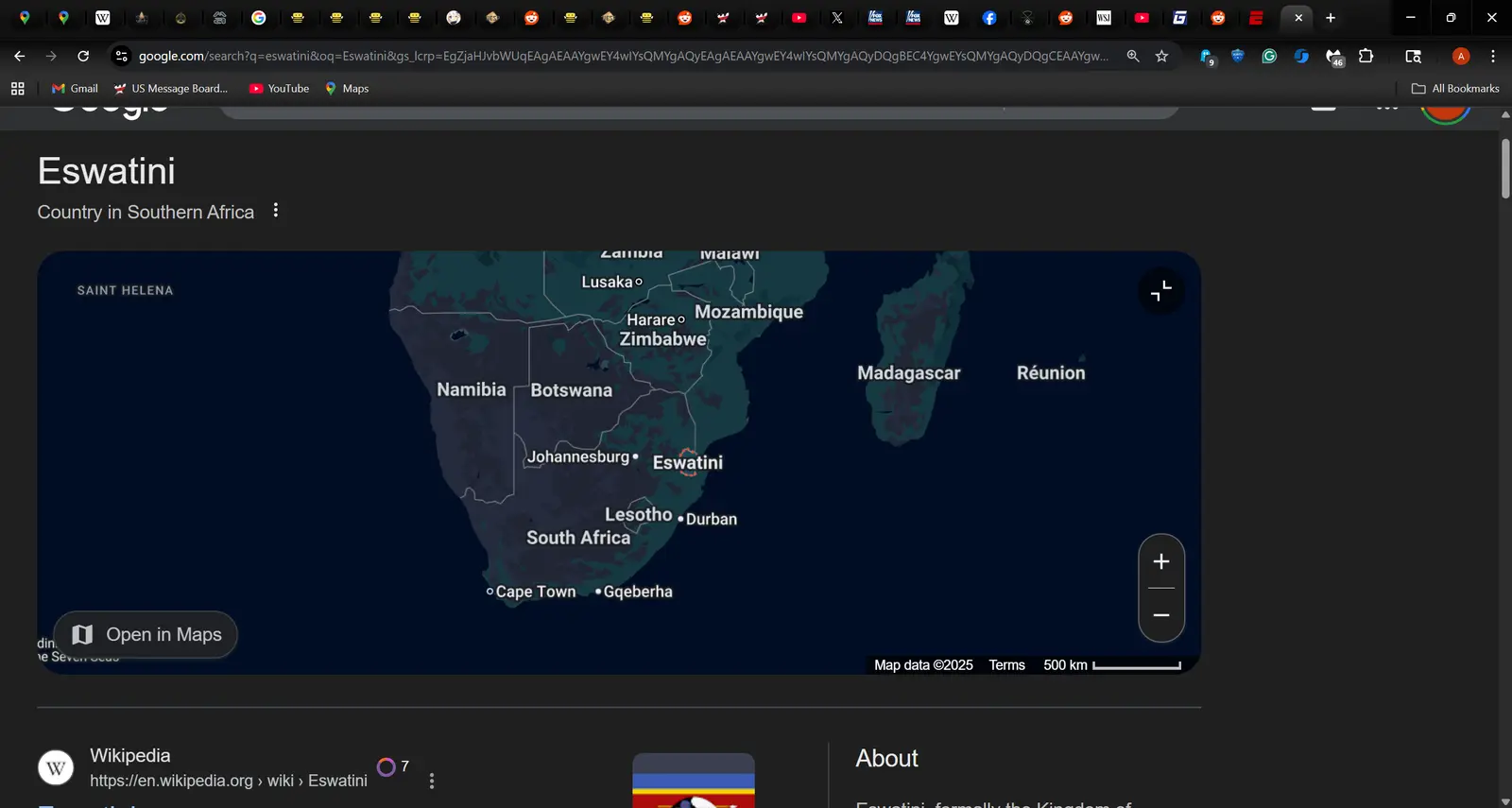Click the Johannesburg city label
Image resolution: width=1512 pixels, height=808 pixels.
(578, 457)
